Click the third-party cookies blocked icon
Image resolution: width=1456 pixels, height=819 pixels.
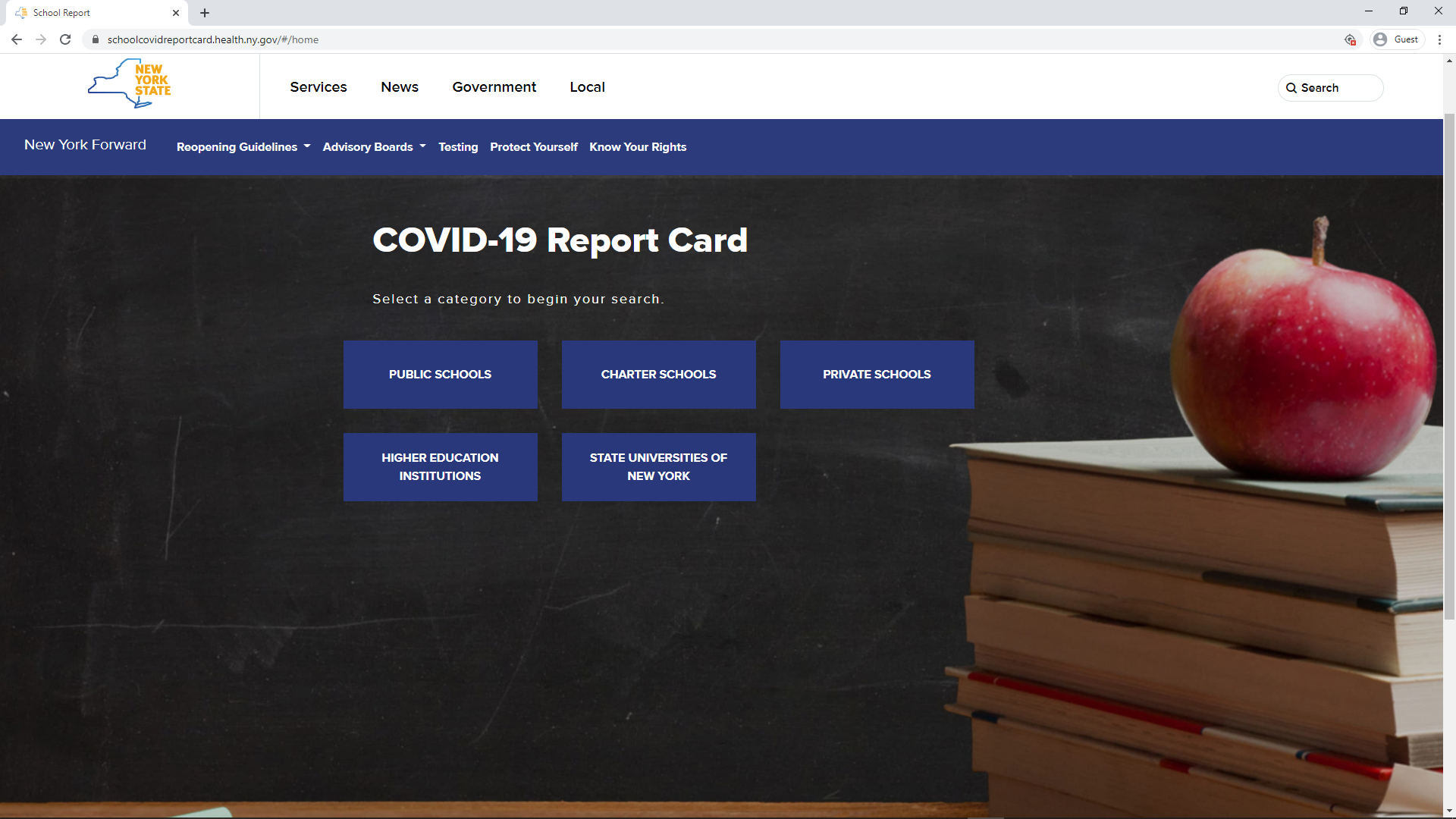(1350, 39)
